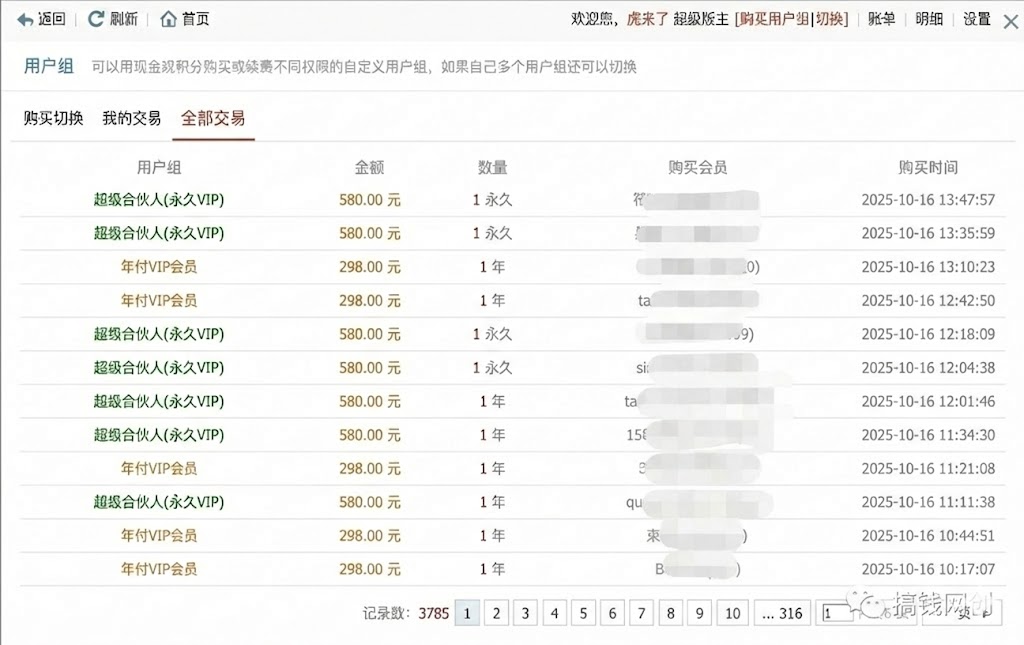
Task: Open 设置 from the top menu
Action: [x=977, y=19]
